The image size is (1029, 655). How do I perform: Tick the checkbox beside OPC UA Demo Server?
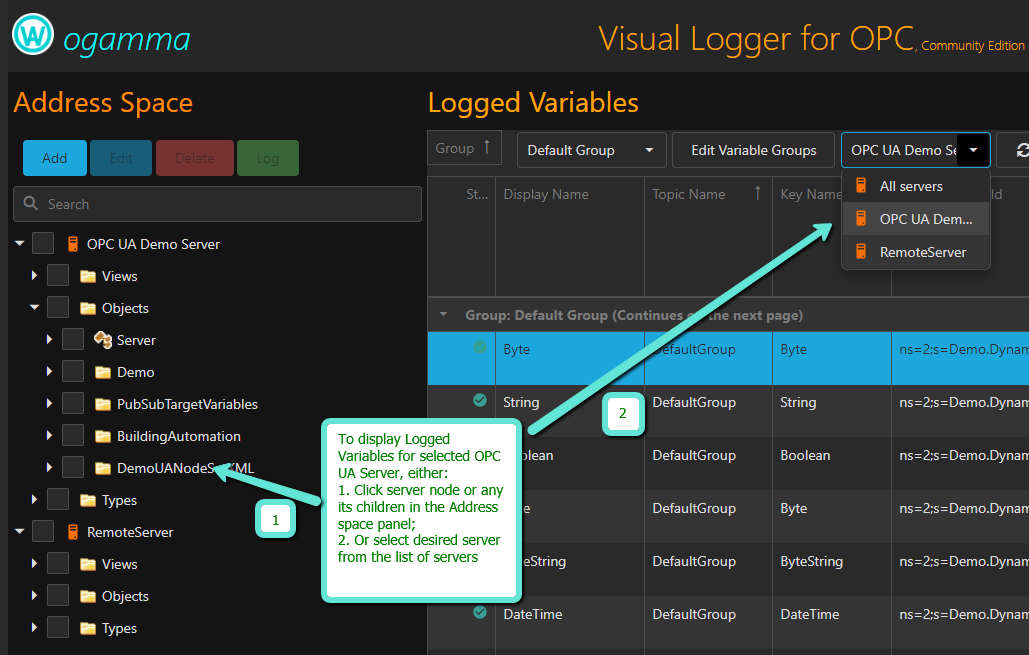tap(43, 244)
